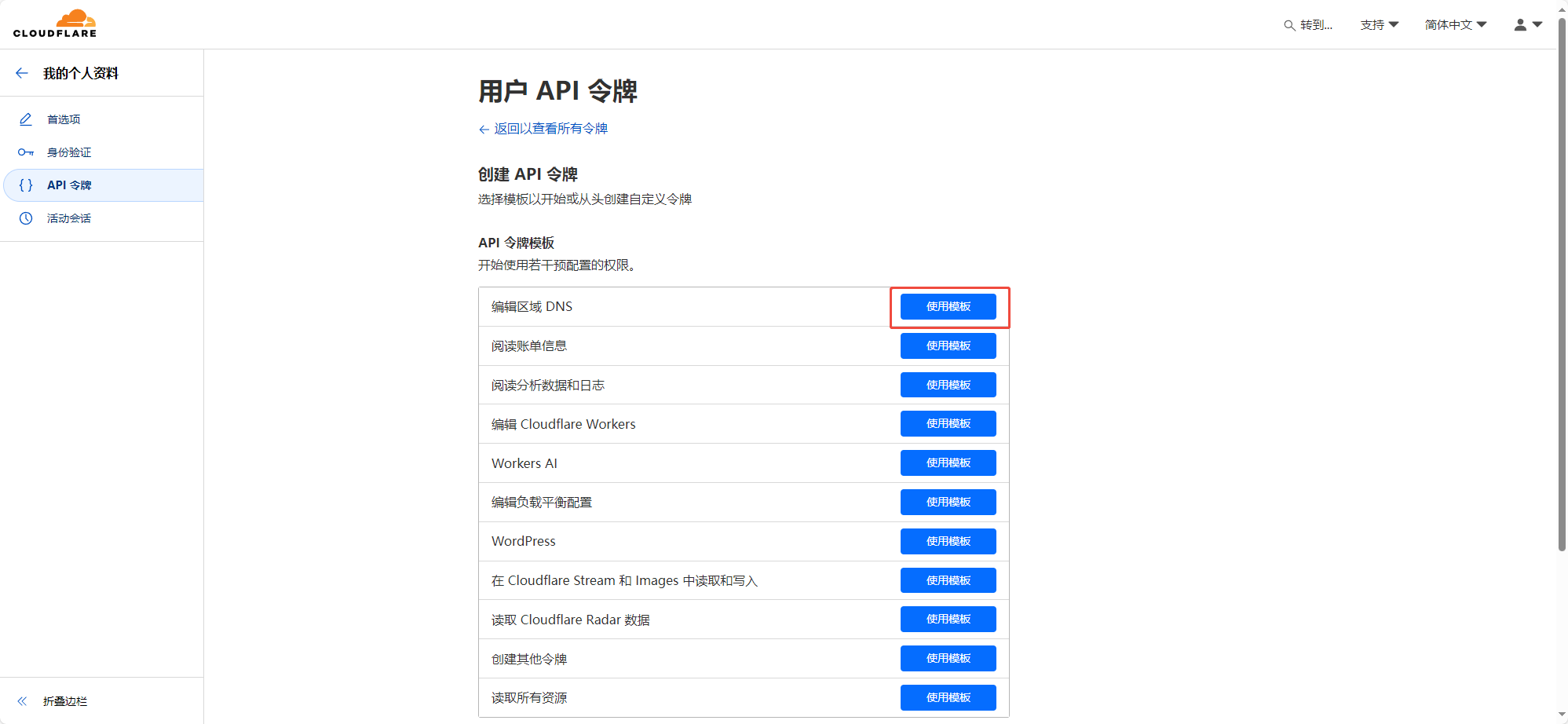
Task: Click the clock icon for 活动会话
Action: [x=26, y=218]
